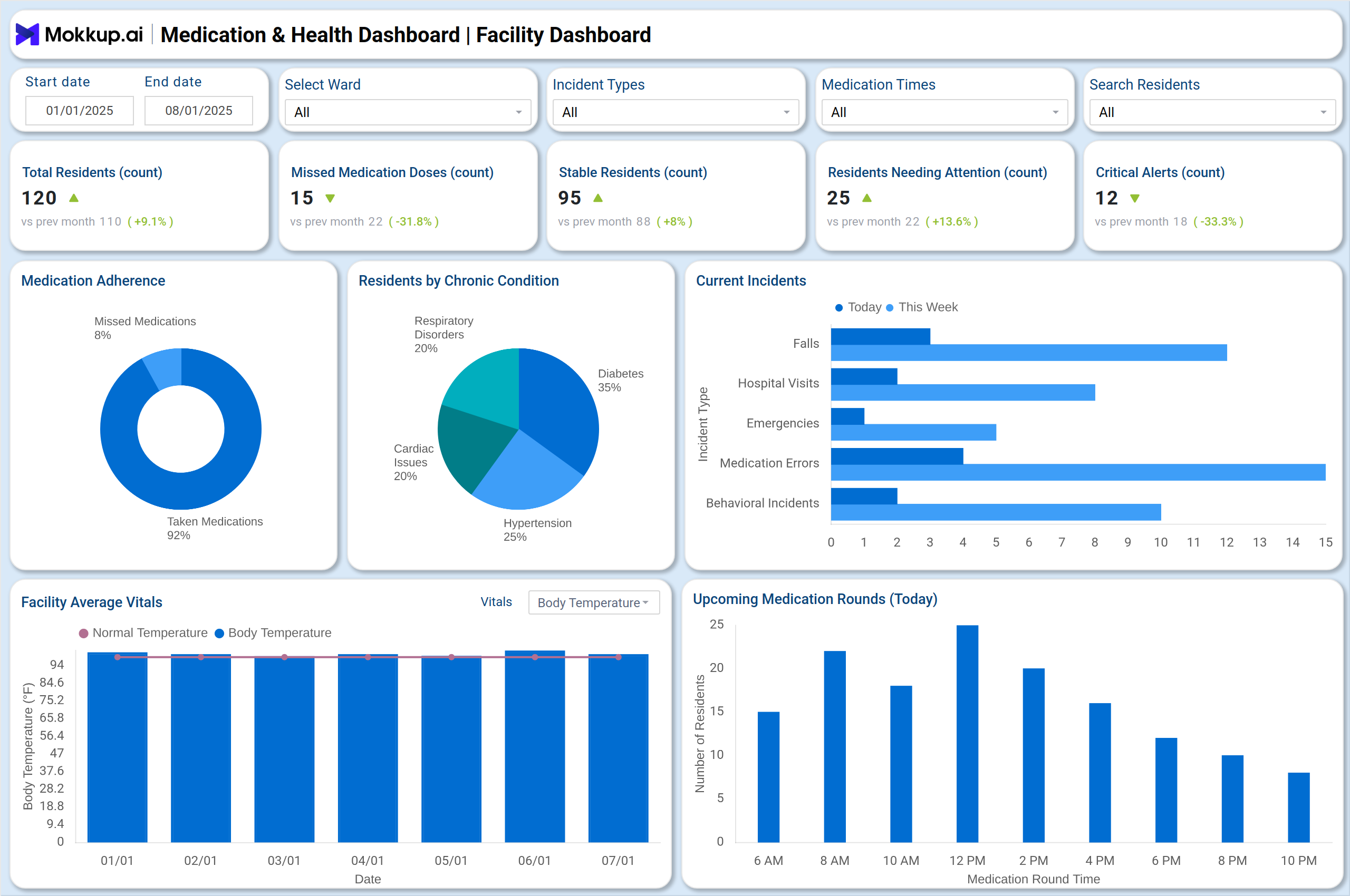Viewport: 1350px width, 896px height.
Task: Click the Medication & Health Dashboard header title
Action: click(406, 35)
